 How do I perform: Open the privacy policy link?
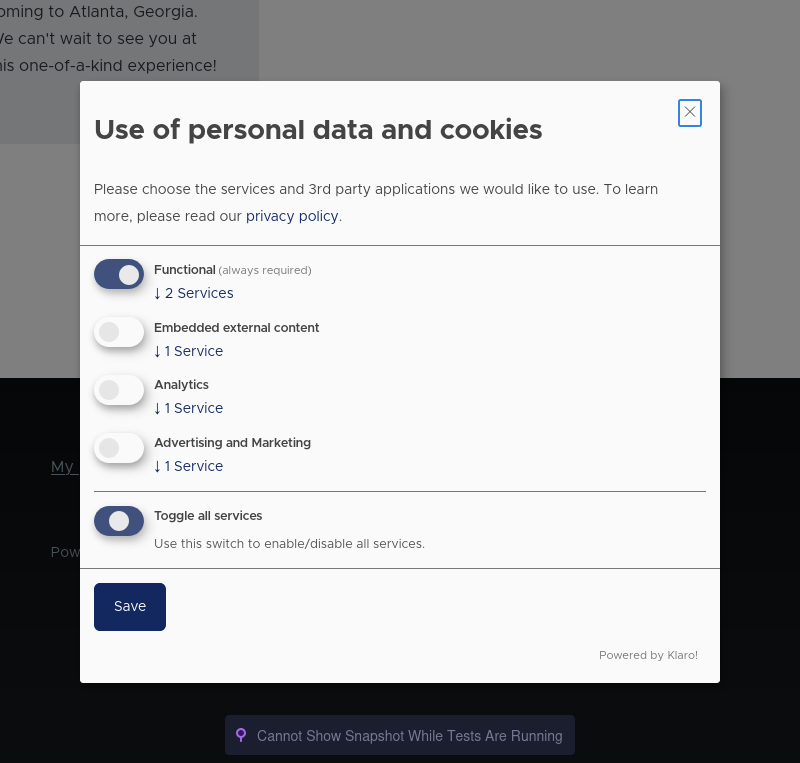click(x=292, y=217)
